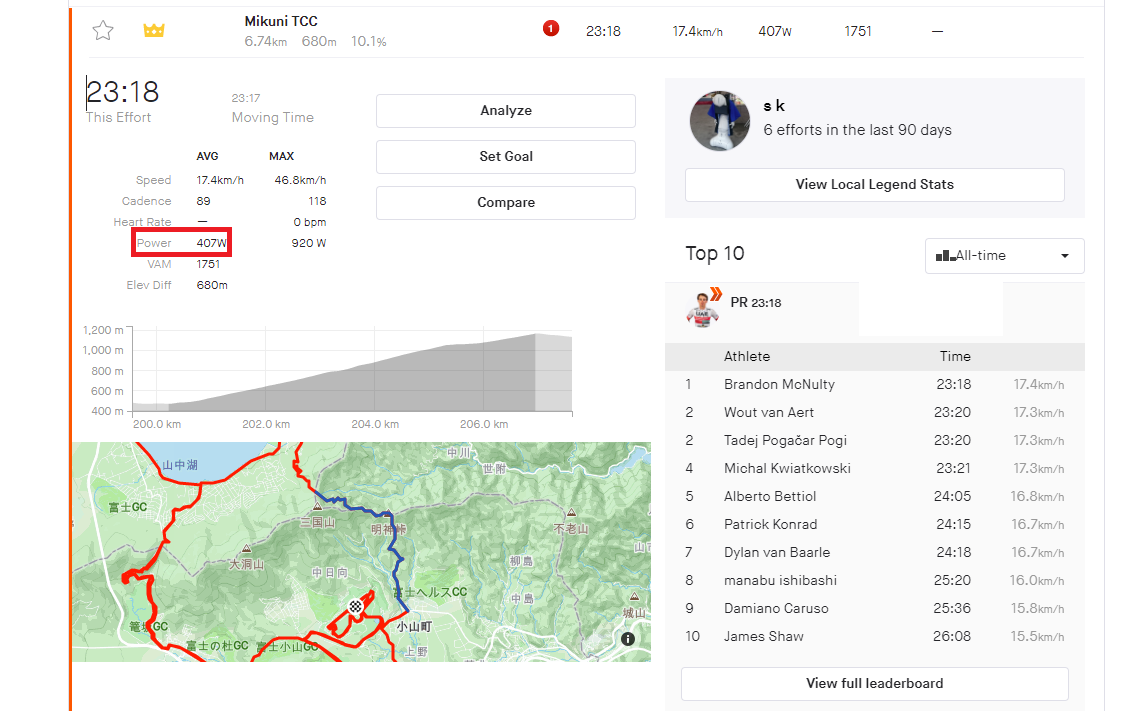This screenshot has height=711, width=1141.
Task: Click s k's Local Legend avatar
Action: 720,121
